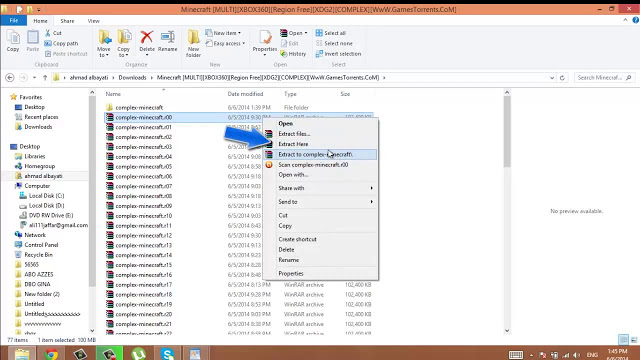Switch to the Share tab

coord(67,21)
